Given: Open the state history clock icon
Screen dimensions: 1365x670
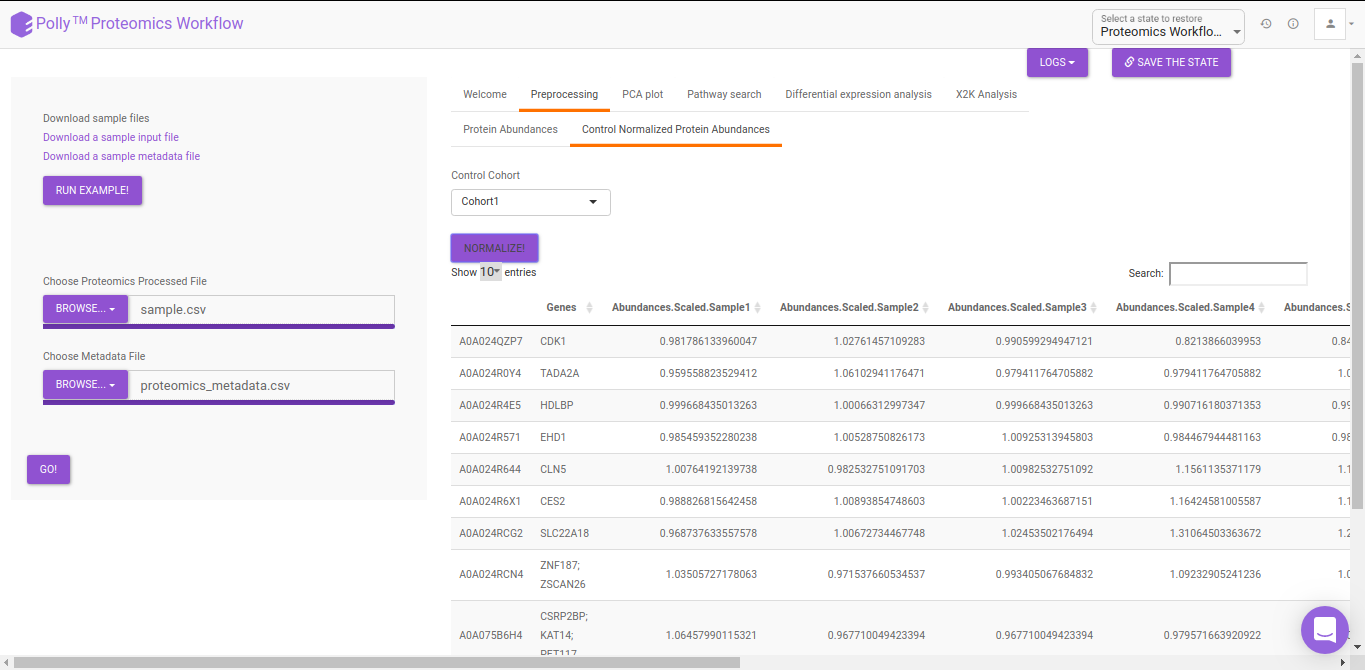Looking at the screenshot, I should click(x=1266, y=24).
